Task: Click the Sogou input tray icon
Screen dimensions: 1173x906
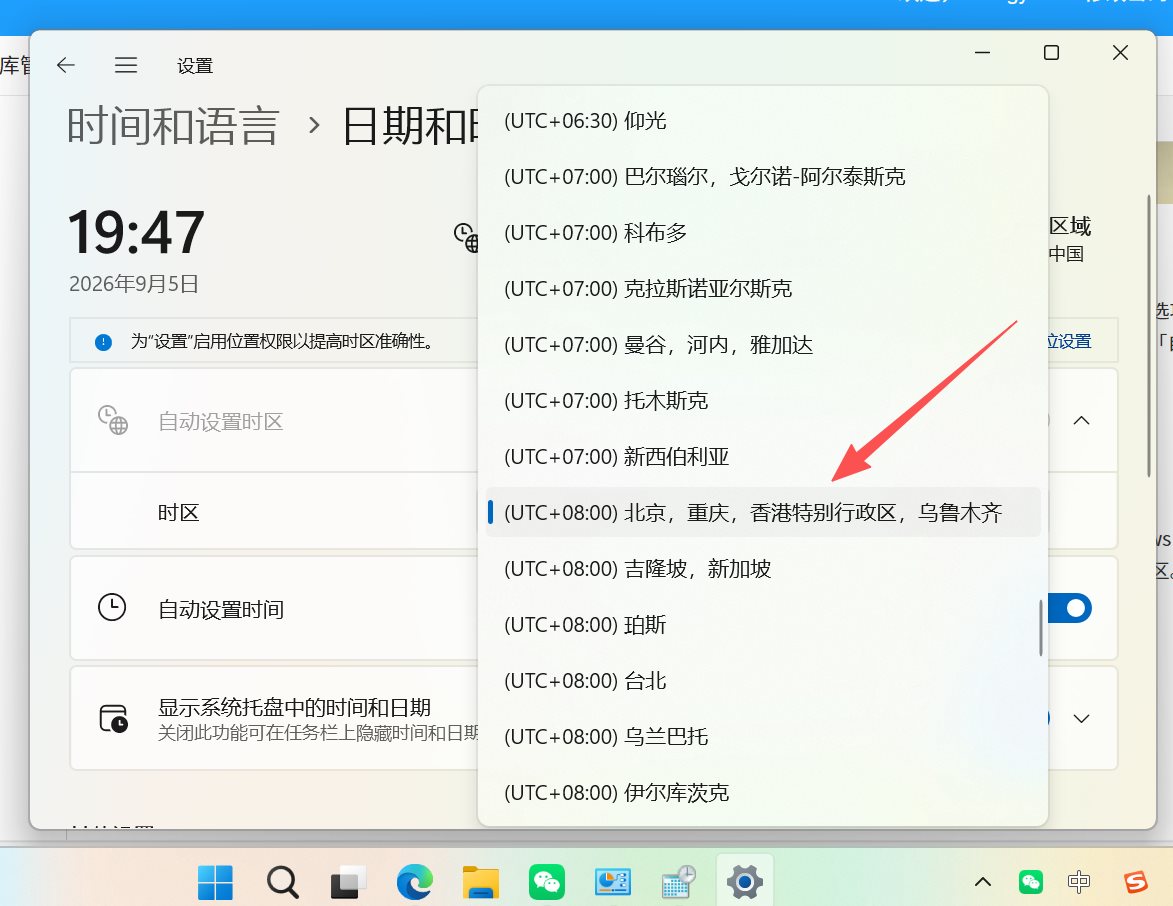Action: (x=1136, y=883)
